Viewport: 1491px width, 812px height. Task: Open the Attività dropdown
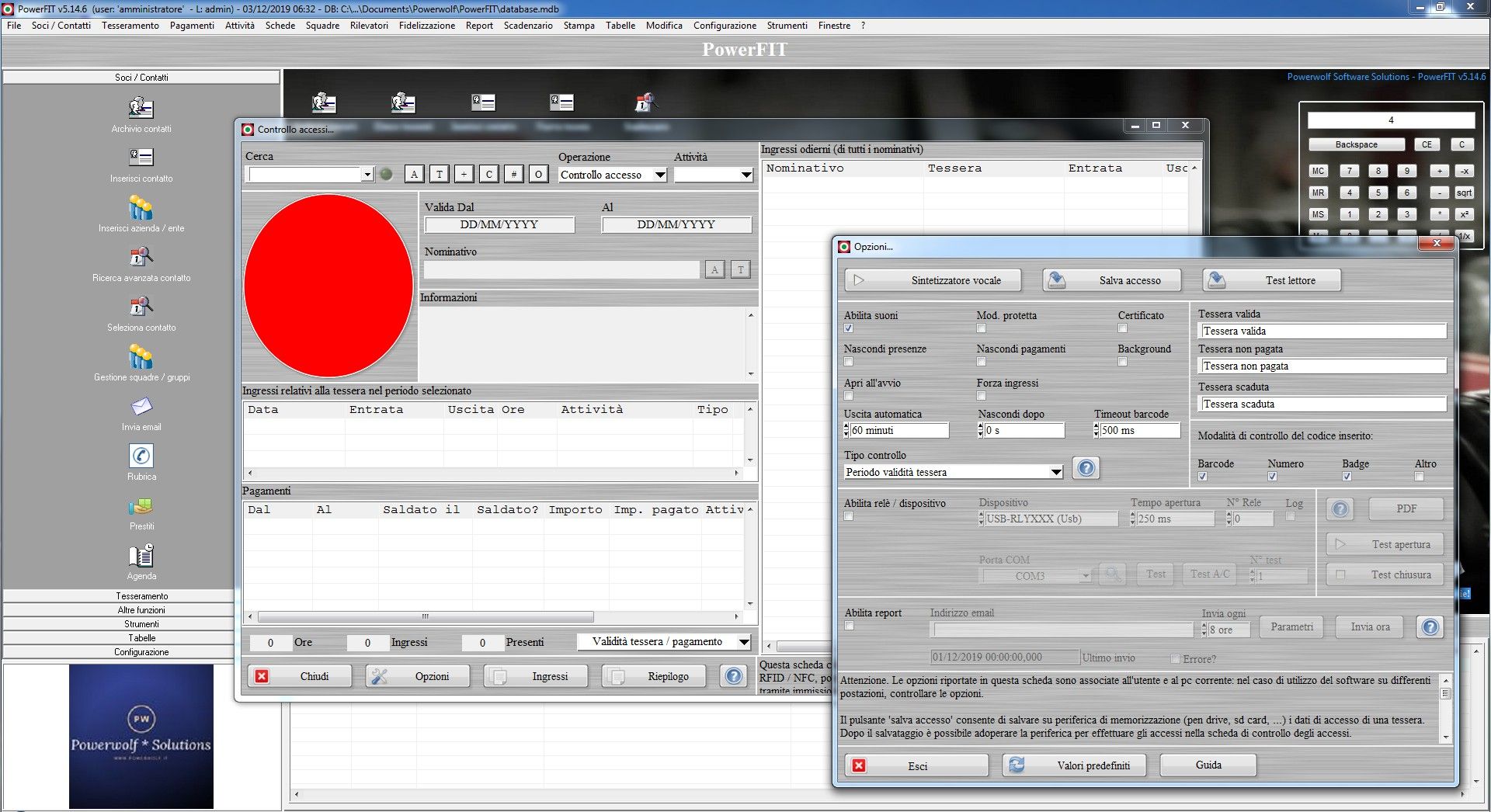click(714, 175)
